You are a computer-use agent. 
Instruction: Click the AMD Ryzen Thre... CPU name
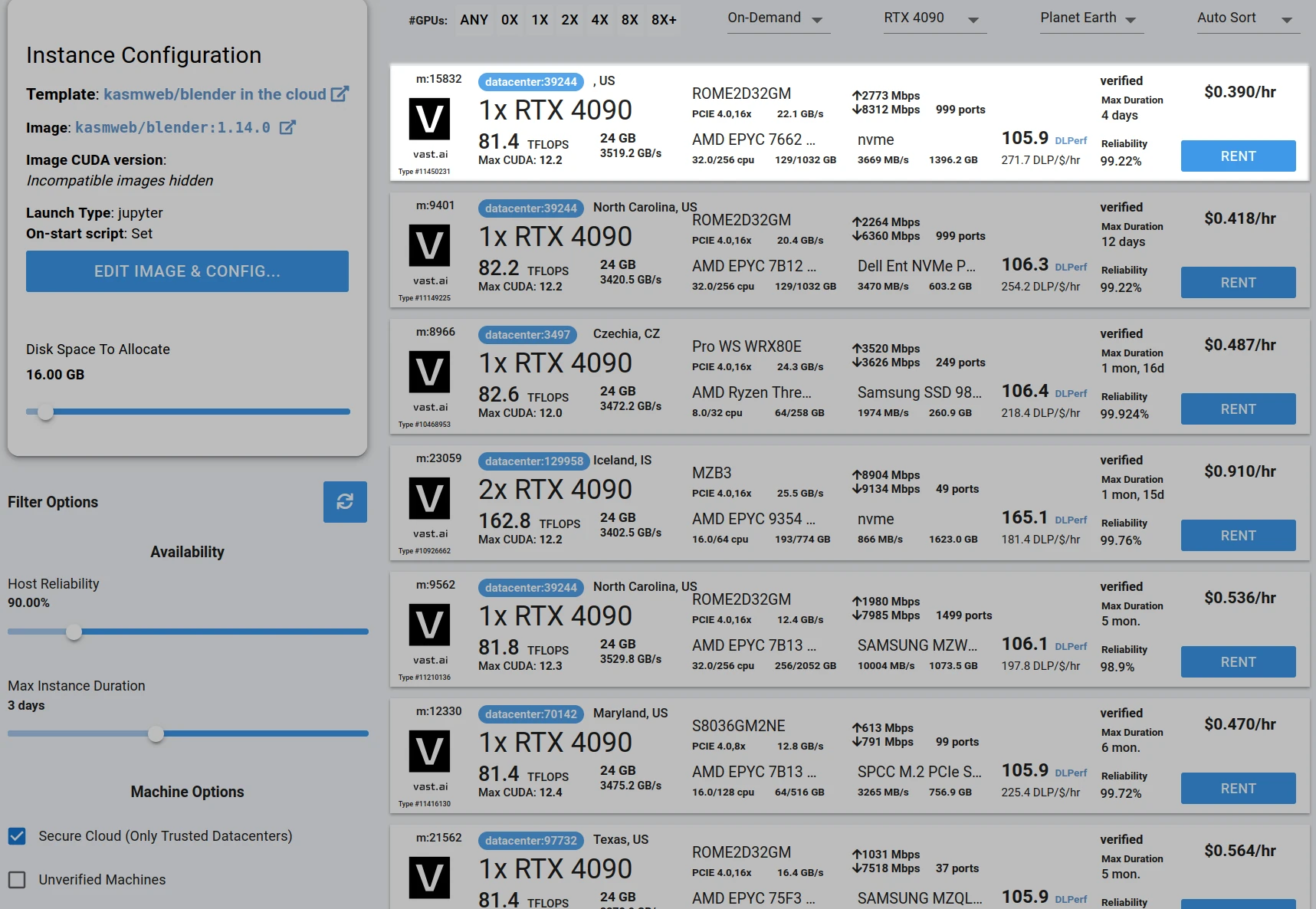pos(751,392)
